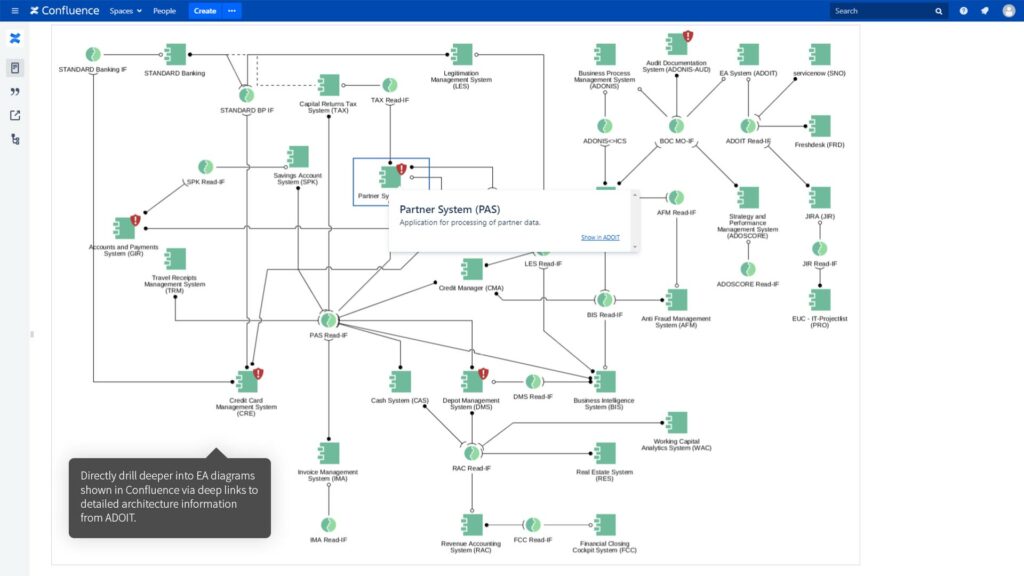Select the Partner System (PAS) component icon

click(389, 177)
